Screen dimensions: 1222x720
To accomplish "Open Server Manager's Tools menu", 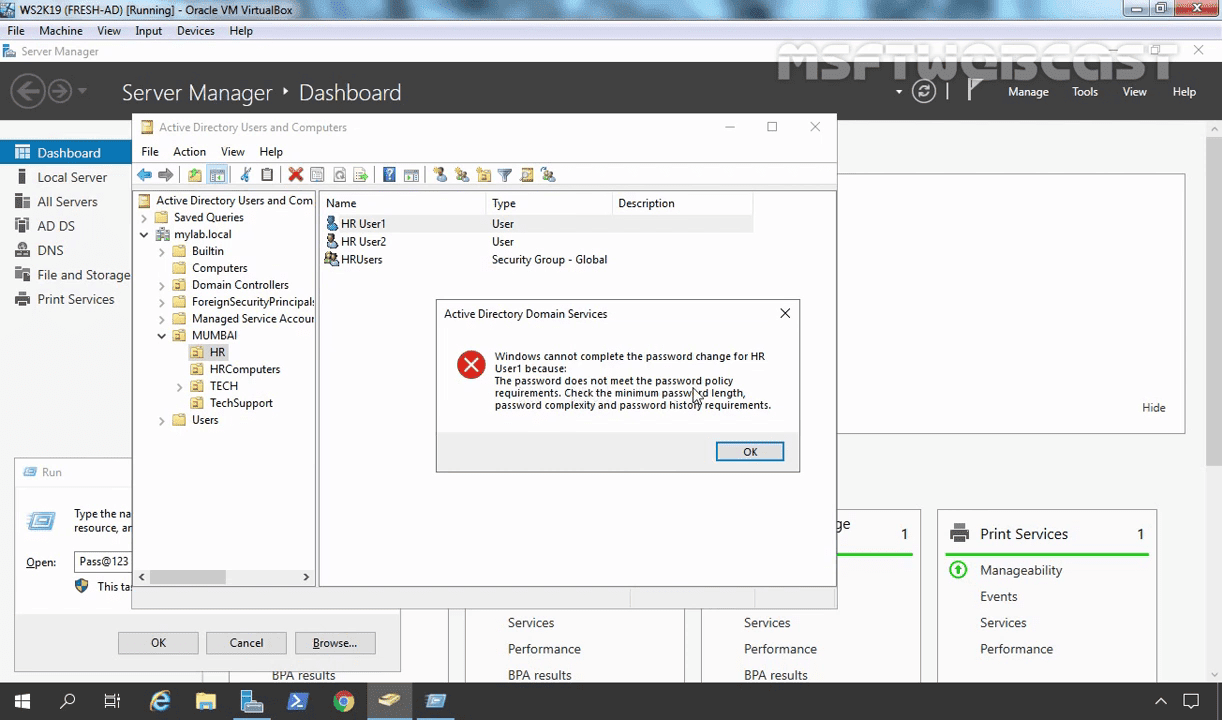I will (1085, 92).
